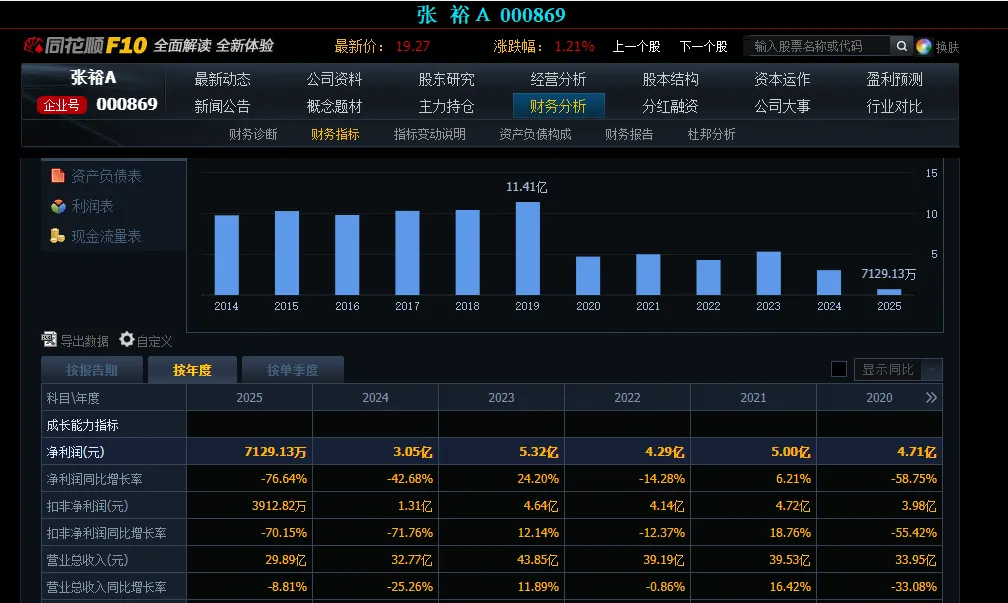Image resolution: width=1008 pixels, height=603 pixels.
Task: Click the 2014 bar in chart
Action: 226,255
